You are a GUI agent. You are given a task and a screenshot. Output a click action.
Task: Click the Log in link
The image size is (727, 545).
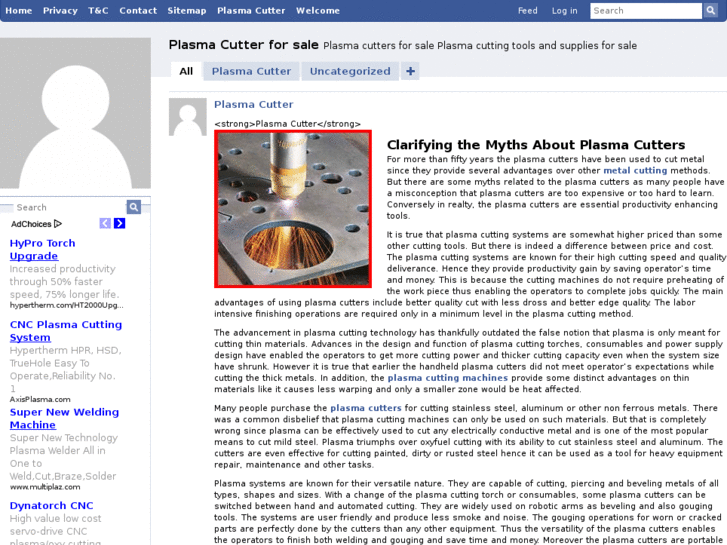coord(565,10)
